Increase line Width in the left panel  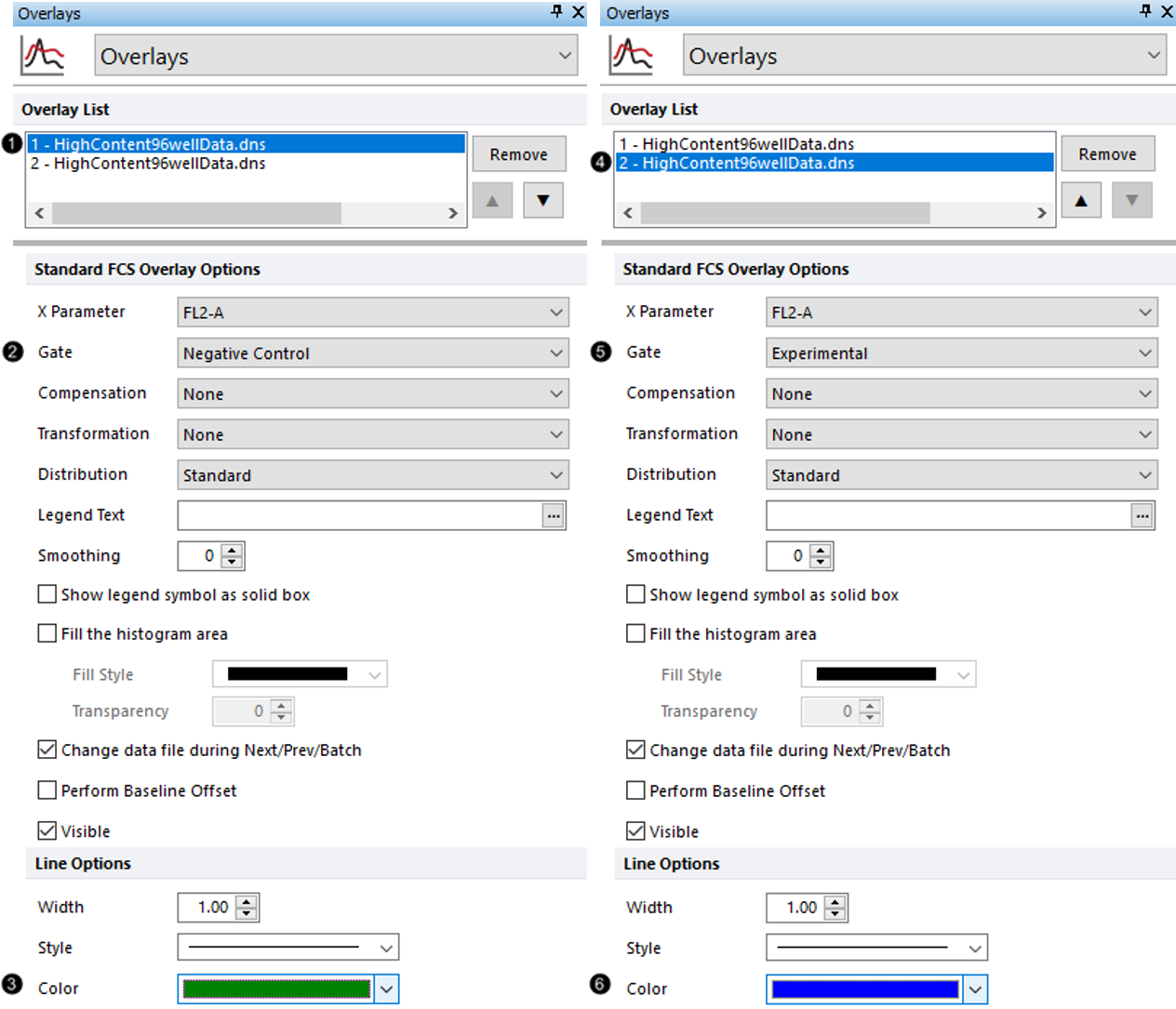click(247, 901)
